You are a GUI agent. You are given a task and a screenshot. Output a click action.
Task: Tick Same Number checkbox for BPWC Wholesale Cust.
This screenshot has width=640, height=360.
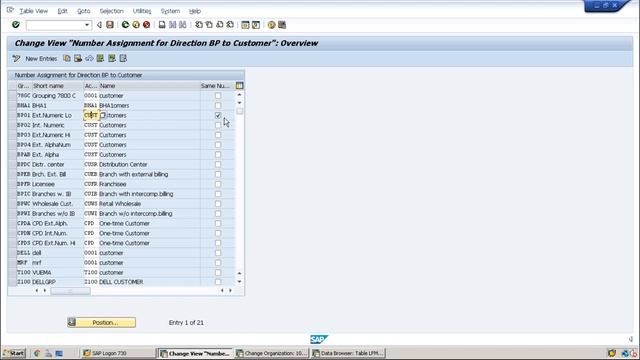click(x=218, y=204)
